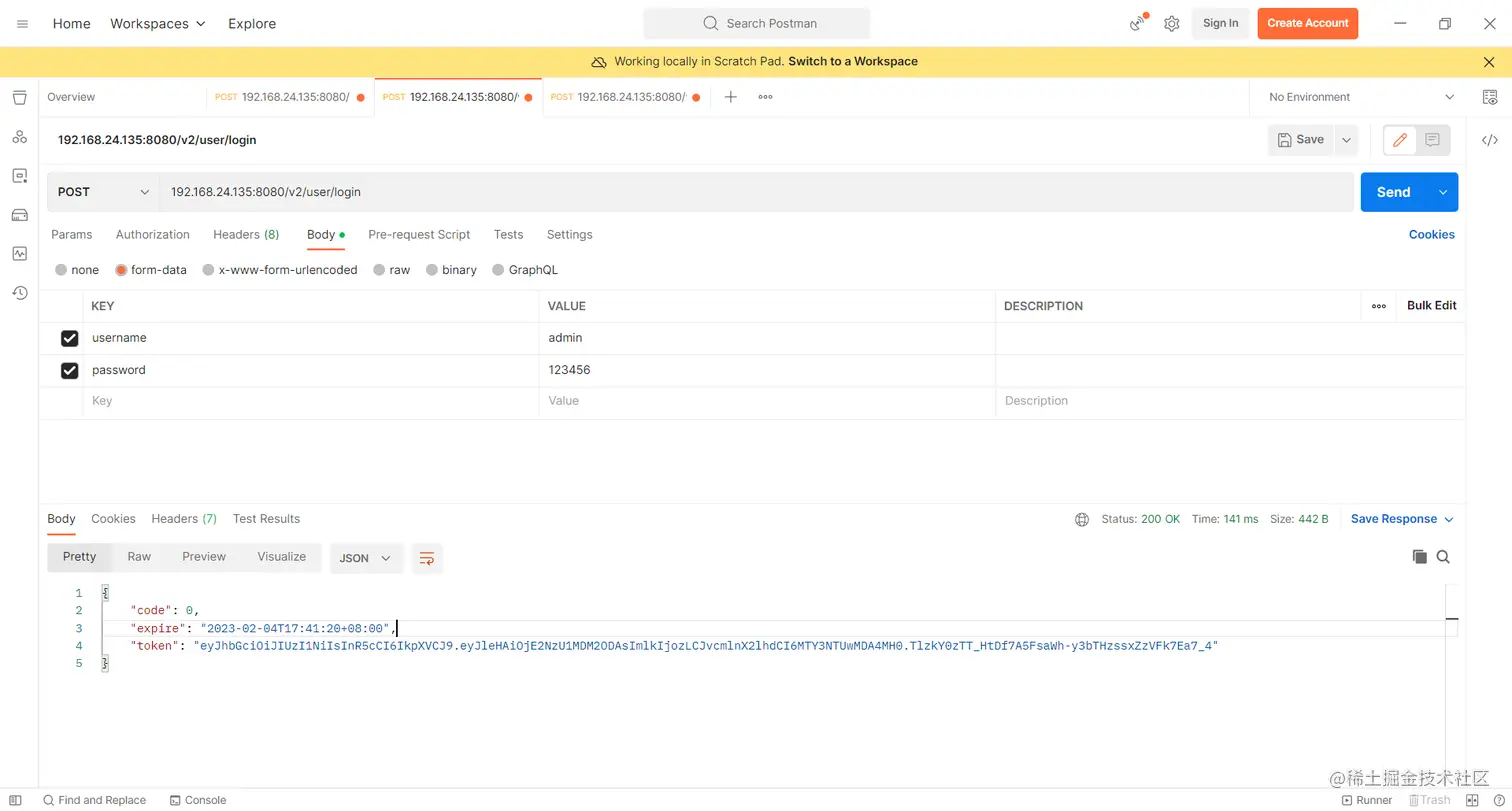1512x811 pixels.
Task: Add a new request tab
Action: pyautogui.click(x=731, y=97)
